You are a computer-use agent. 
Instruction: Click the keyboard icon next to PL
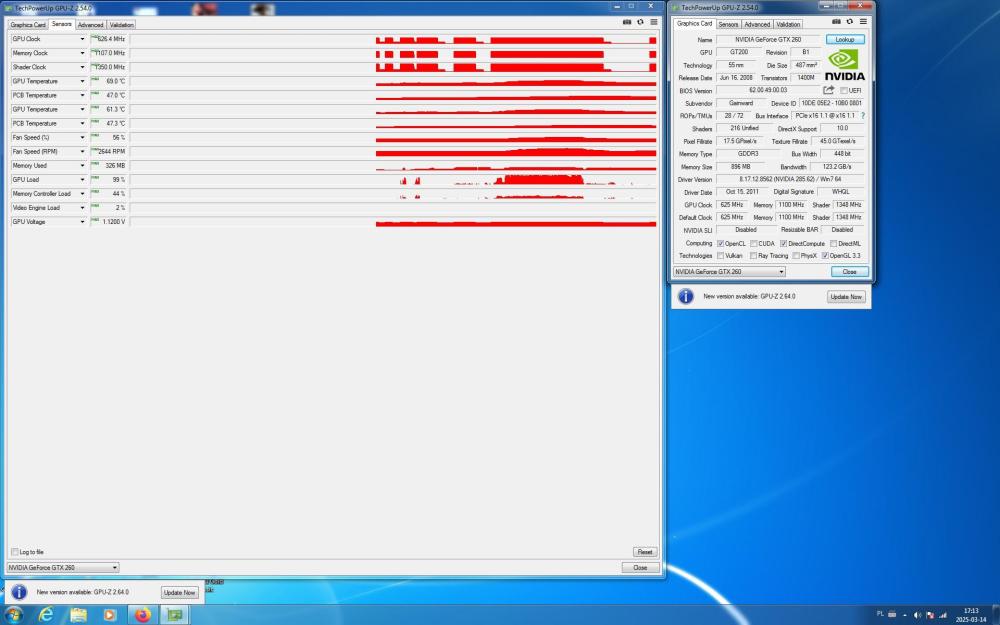pyautogui.click(x=892, y=614)
